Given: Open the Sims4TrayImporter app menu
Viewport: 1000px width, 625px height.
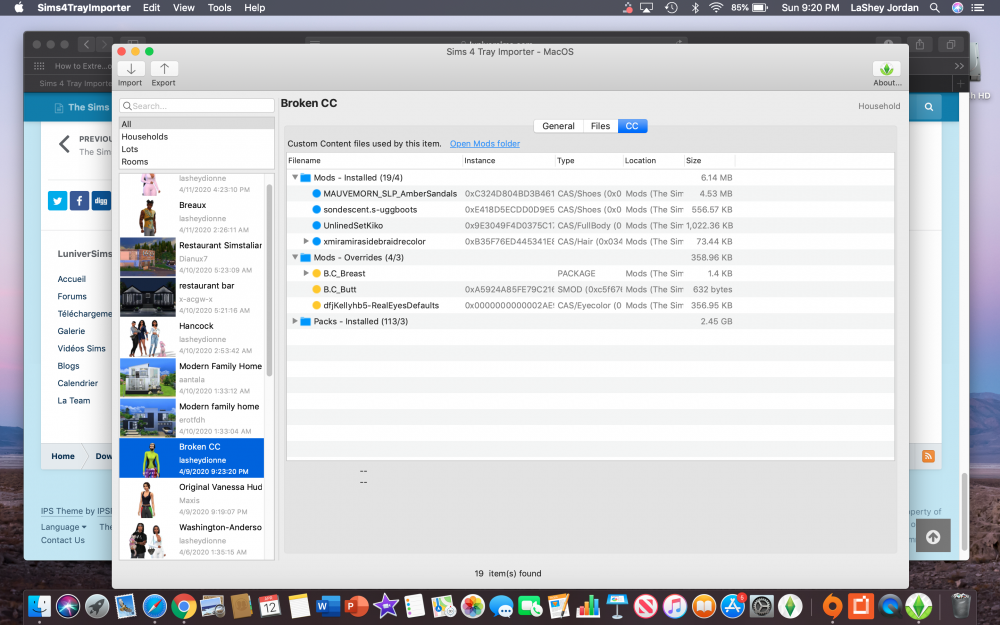Looking at the screenshot, I should pyautogui.click(x=84, y=8).
